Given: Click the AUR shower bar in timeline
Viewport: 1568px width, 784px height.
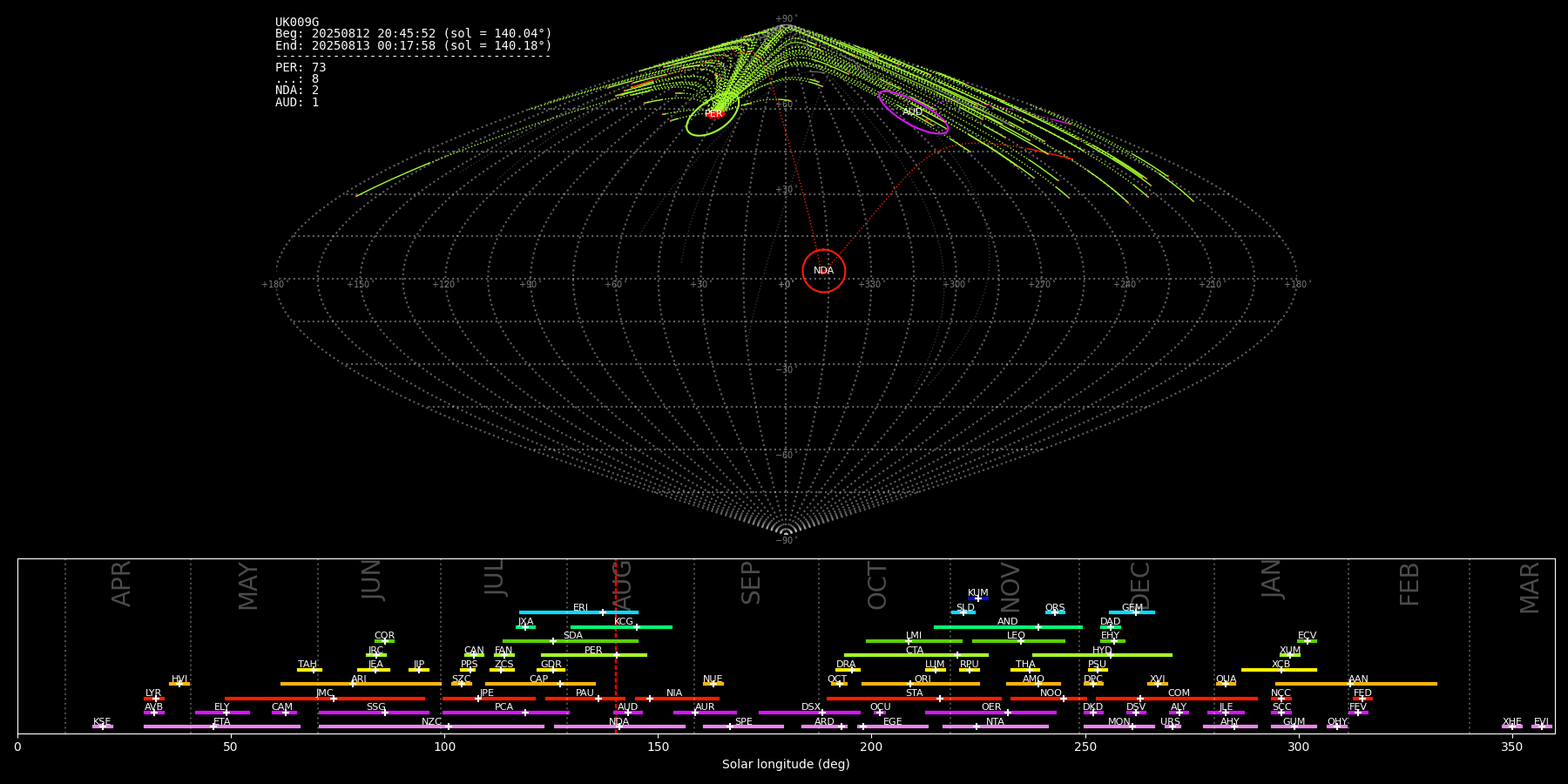Looking at the screenshot, I should [705, 713].
